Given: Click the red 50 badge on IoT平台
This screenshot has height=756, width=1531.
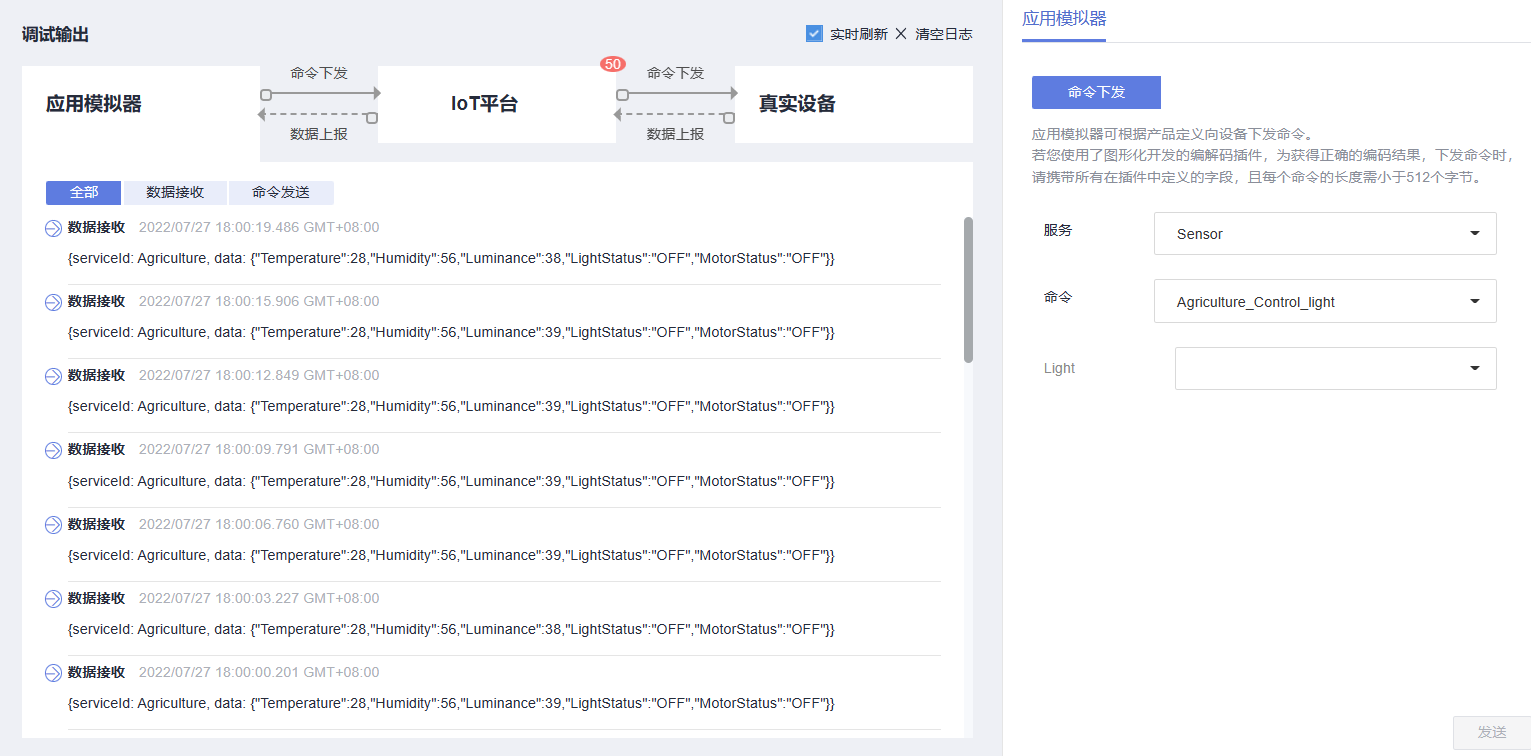Looking at the screenshot, I should [613, 64].
